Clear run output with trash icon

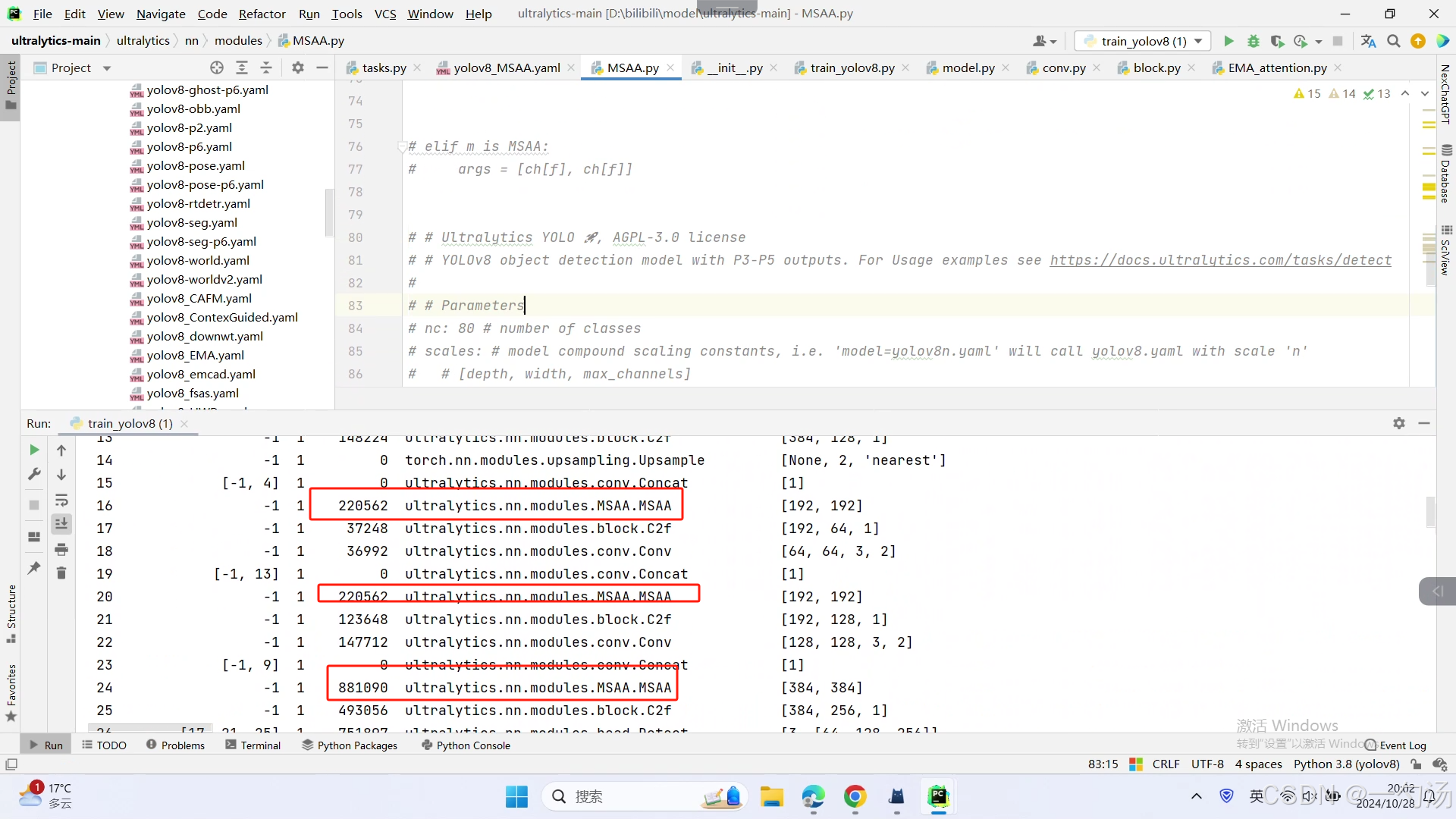[x=61, y=573]
